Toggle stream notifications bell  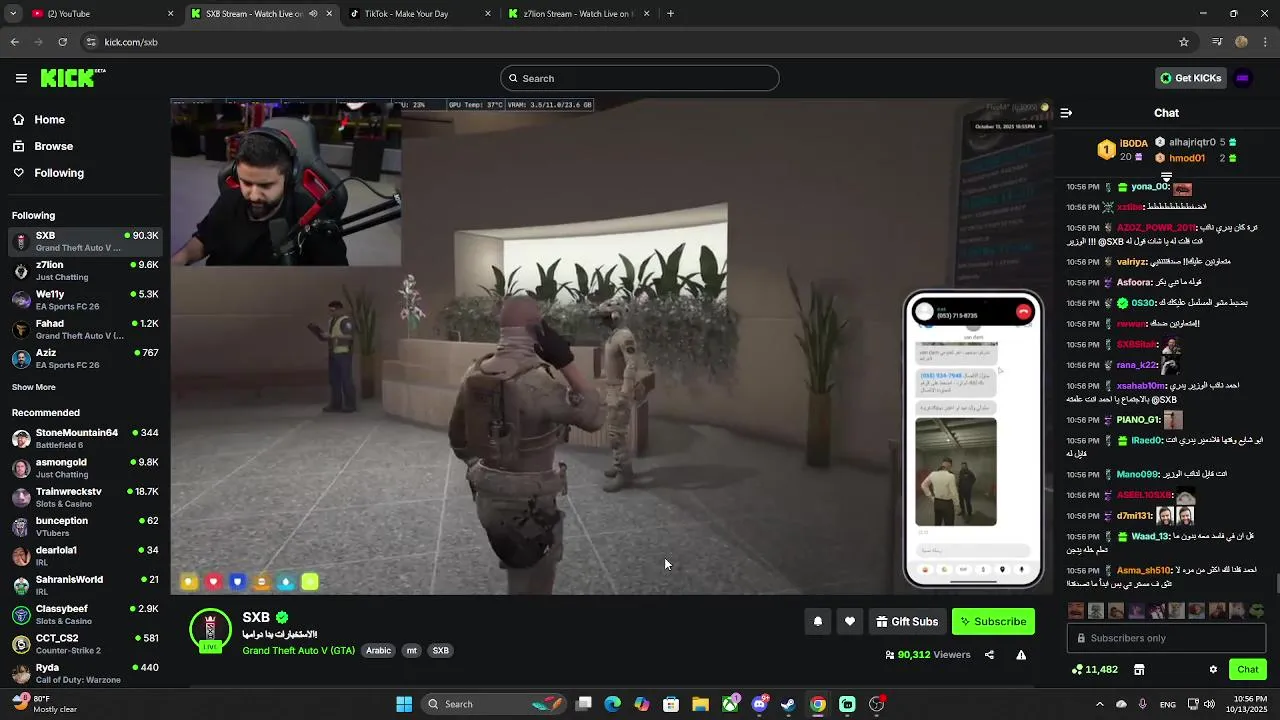tap(817, 621)
